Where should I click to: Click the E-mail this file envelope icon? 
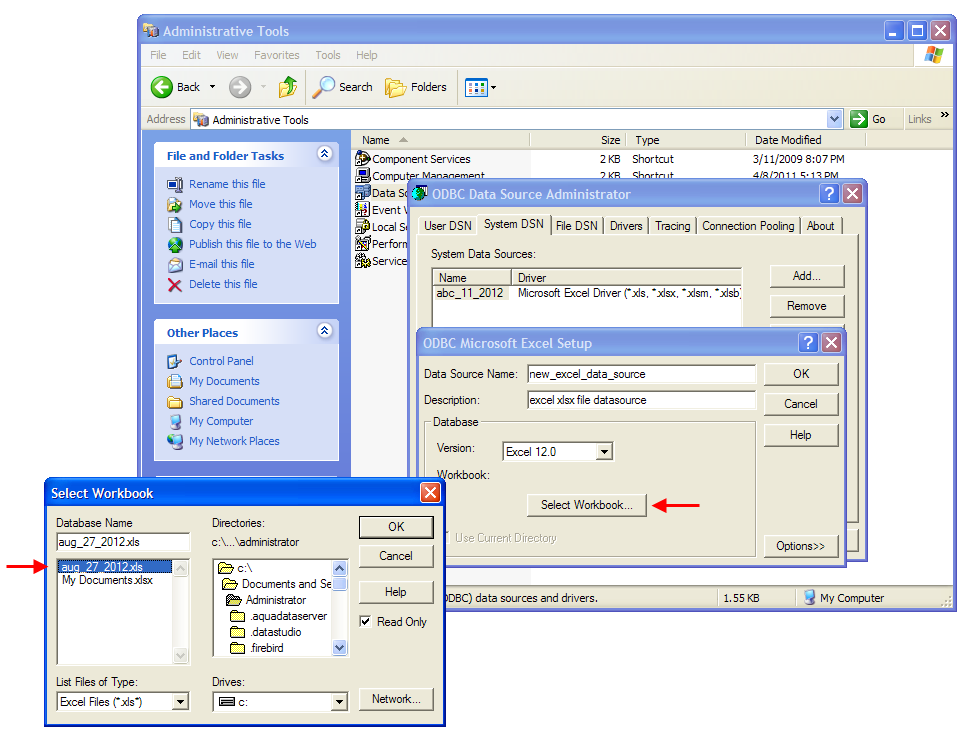point(175,265)
